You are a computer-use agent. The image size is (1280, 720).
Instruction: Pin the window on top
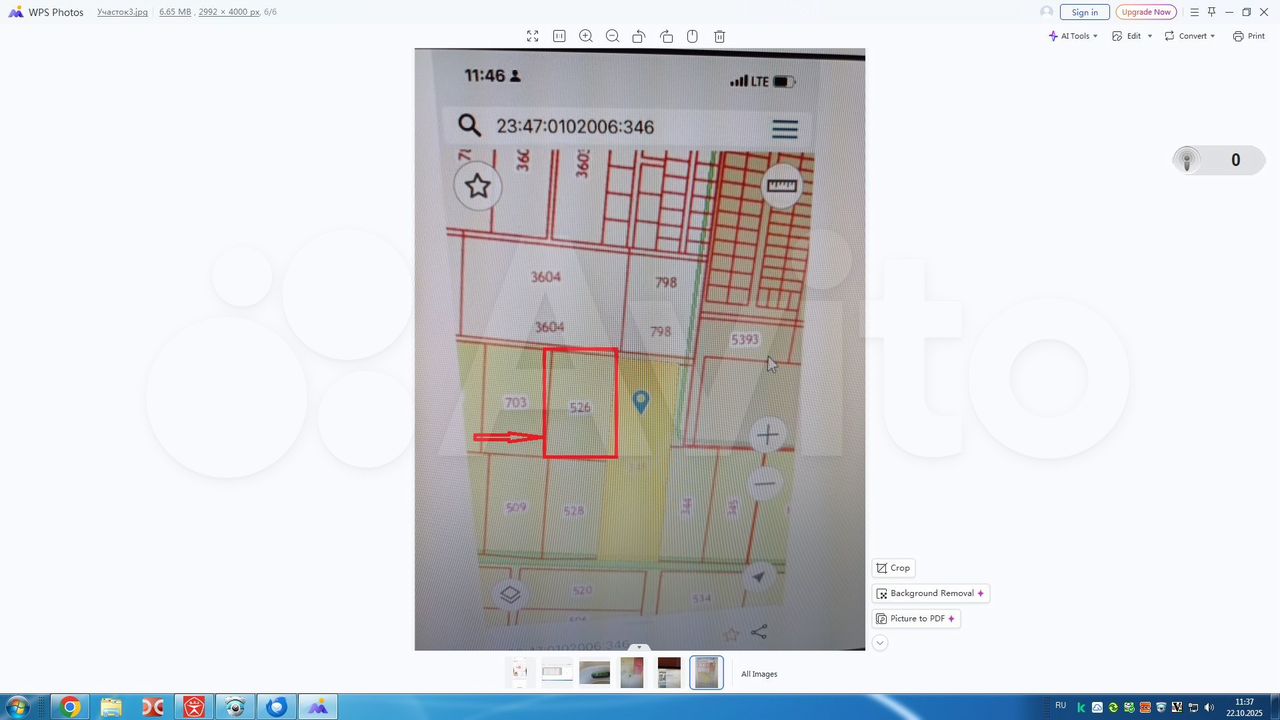pyautogui.click(x=1211, y=12)
